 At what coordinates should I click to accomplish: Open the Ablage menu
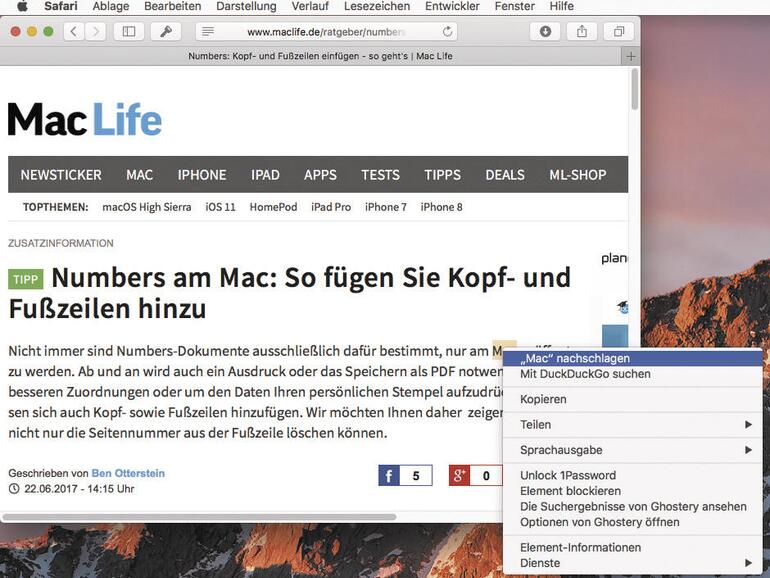click(110, 6)
